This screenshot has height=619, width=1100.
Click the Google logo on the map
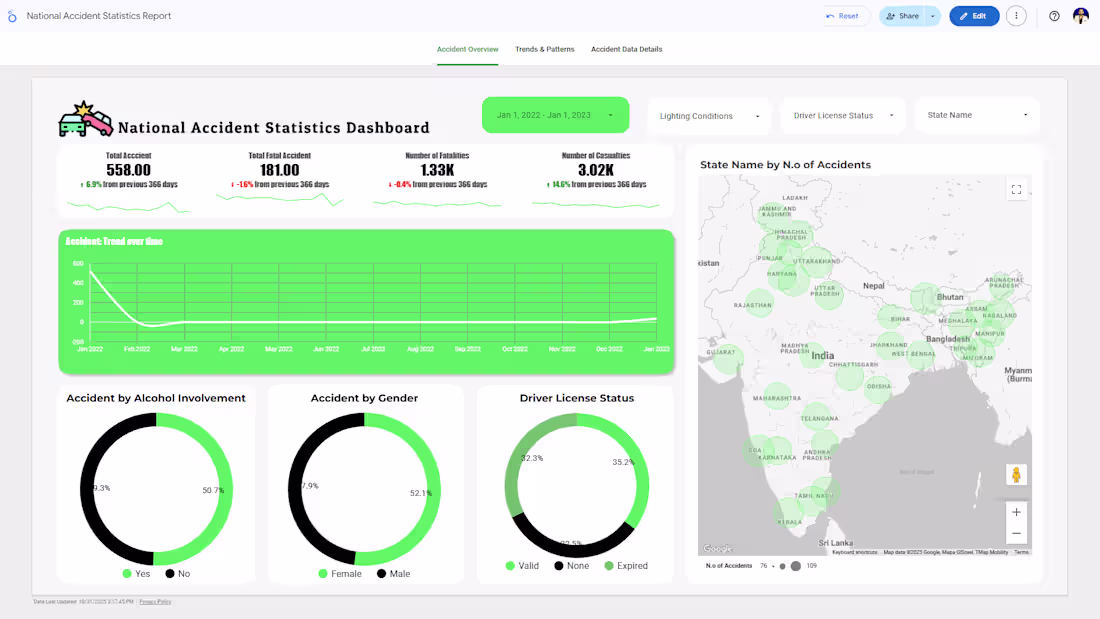[718, 549]
